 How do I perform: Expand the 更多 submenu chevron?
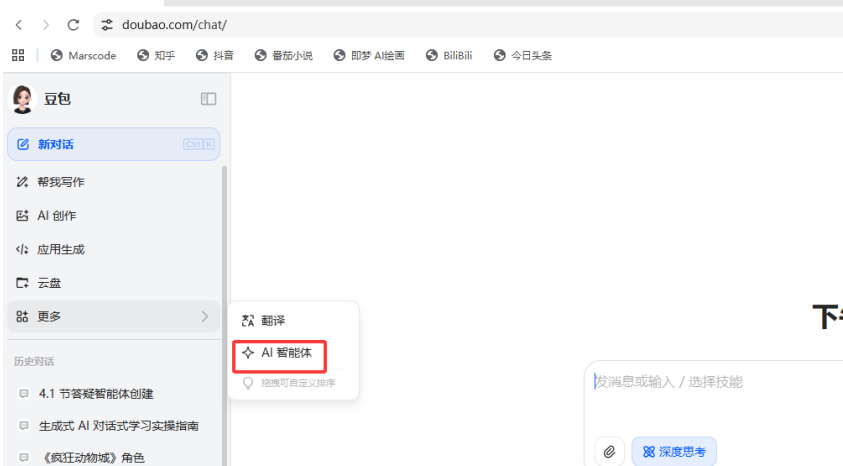tap(205, 317)
